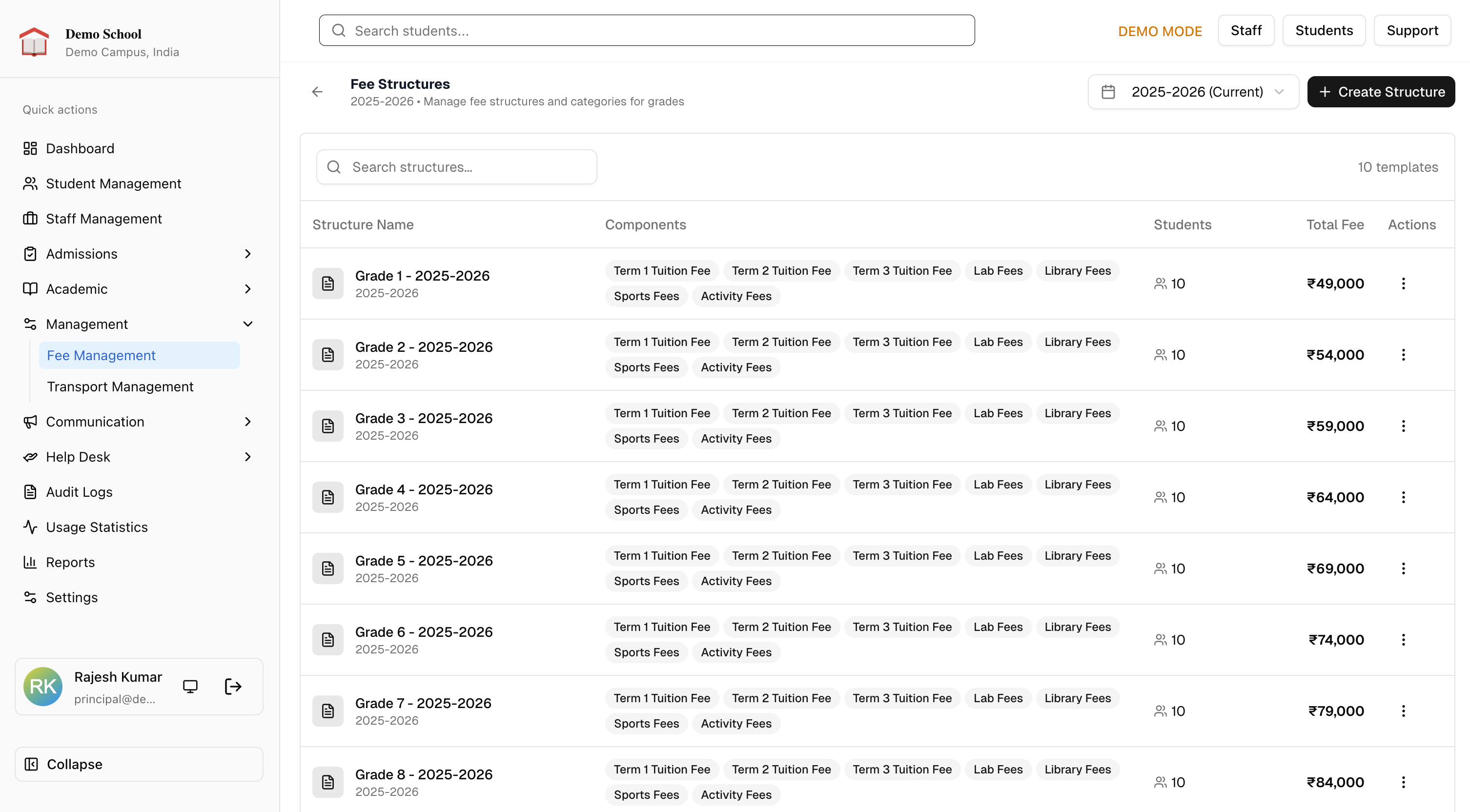
Task: Open Transport Management submenu item
Action: coord(120,387)
